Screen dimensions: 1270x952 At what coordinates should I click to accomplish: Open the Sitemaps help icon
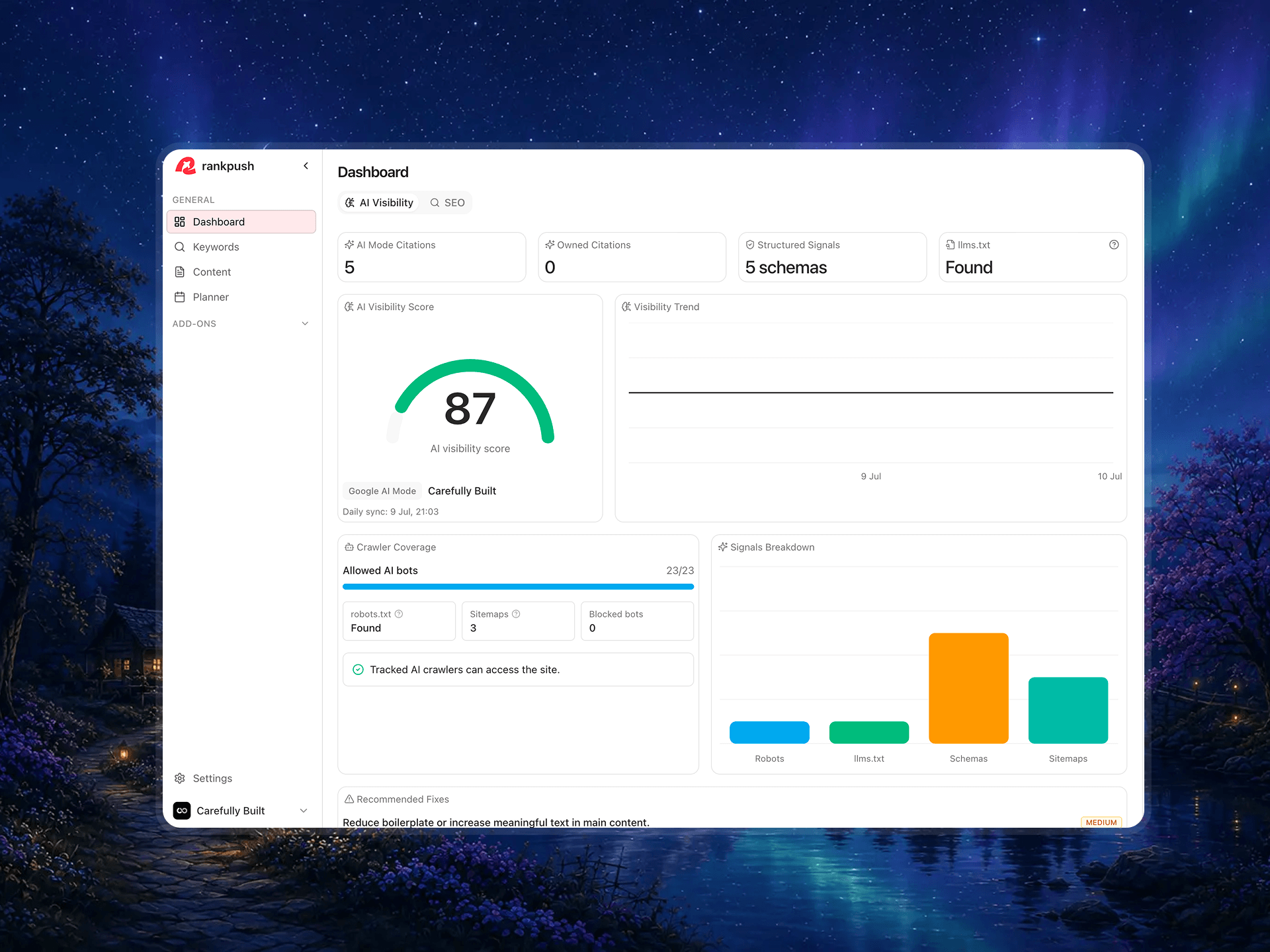click(x=516, y=614)
